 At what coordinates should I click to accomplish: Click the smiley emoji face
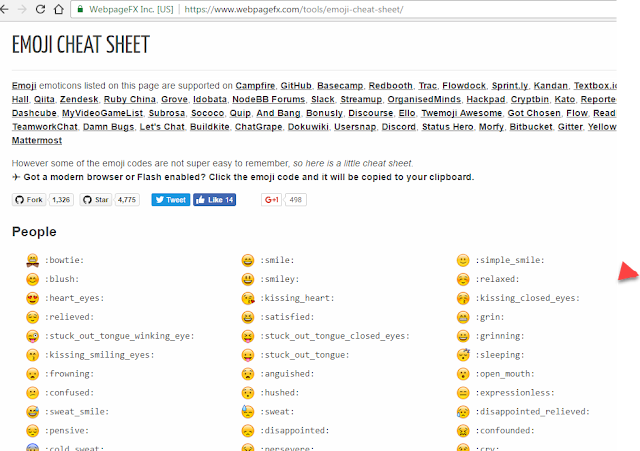(248, 279)
